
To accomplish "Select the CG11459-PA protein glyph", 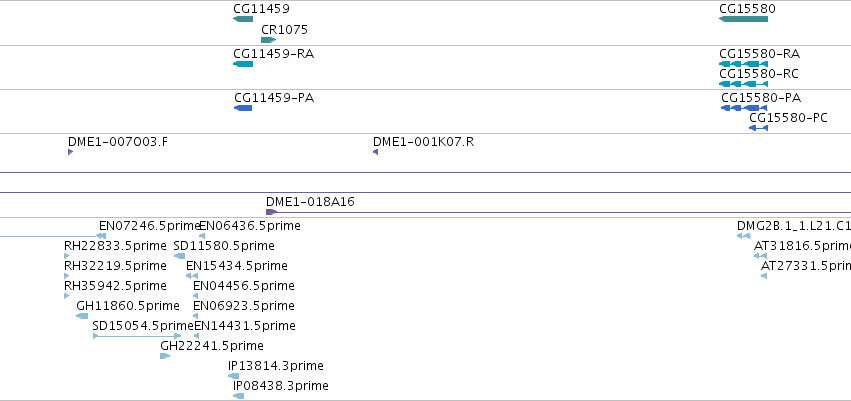I will 243,108.
